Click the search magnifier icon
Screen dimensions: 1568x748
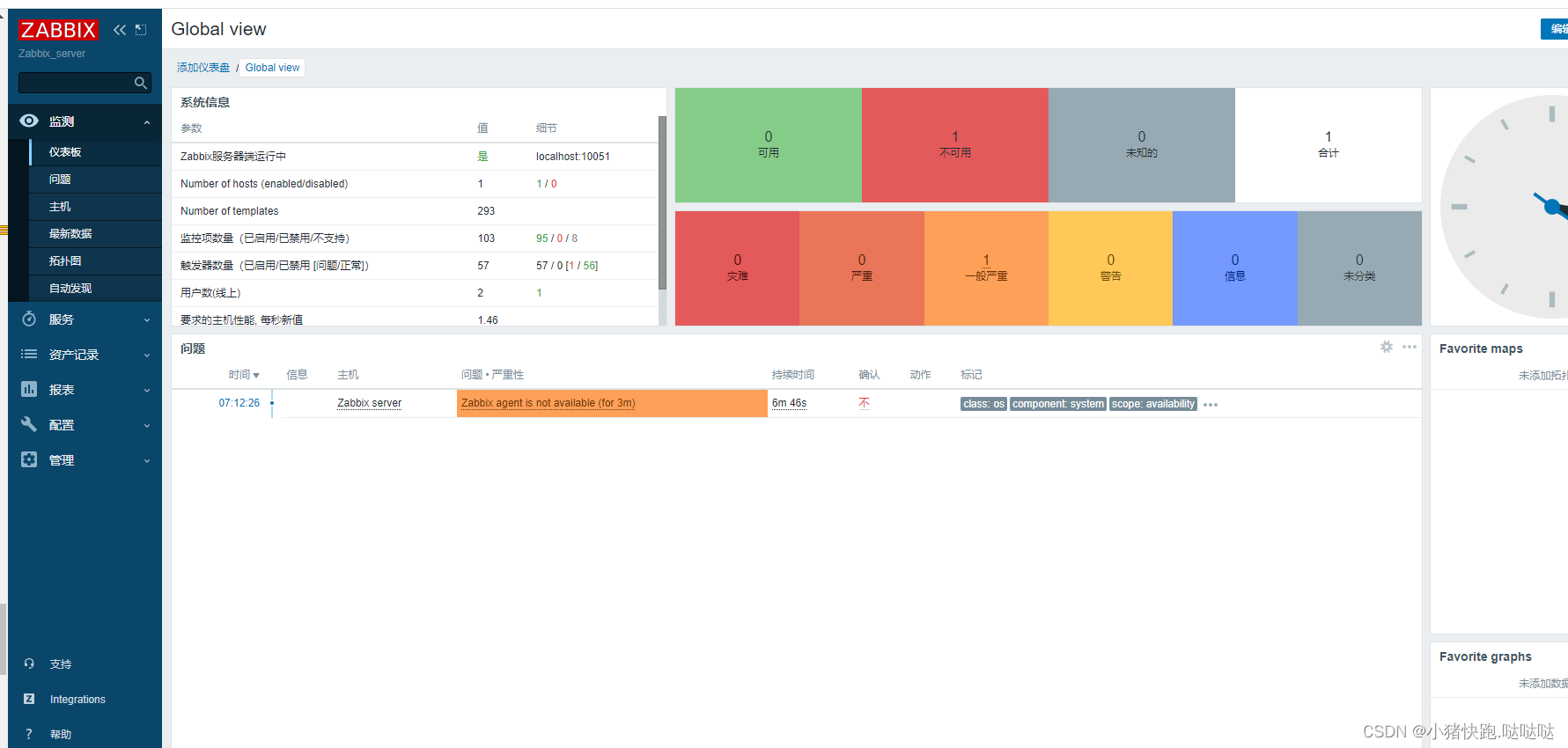click(x=140, y=83)
